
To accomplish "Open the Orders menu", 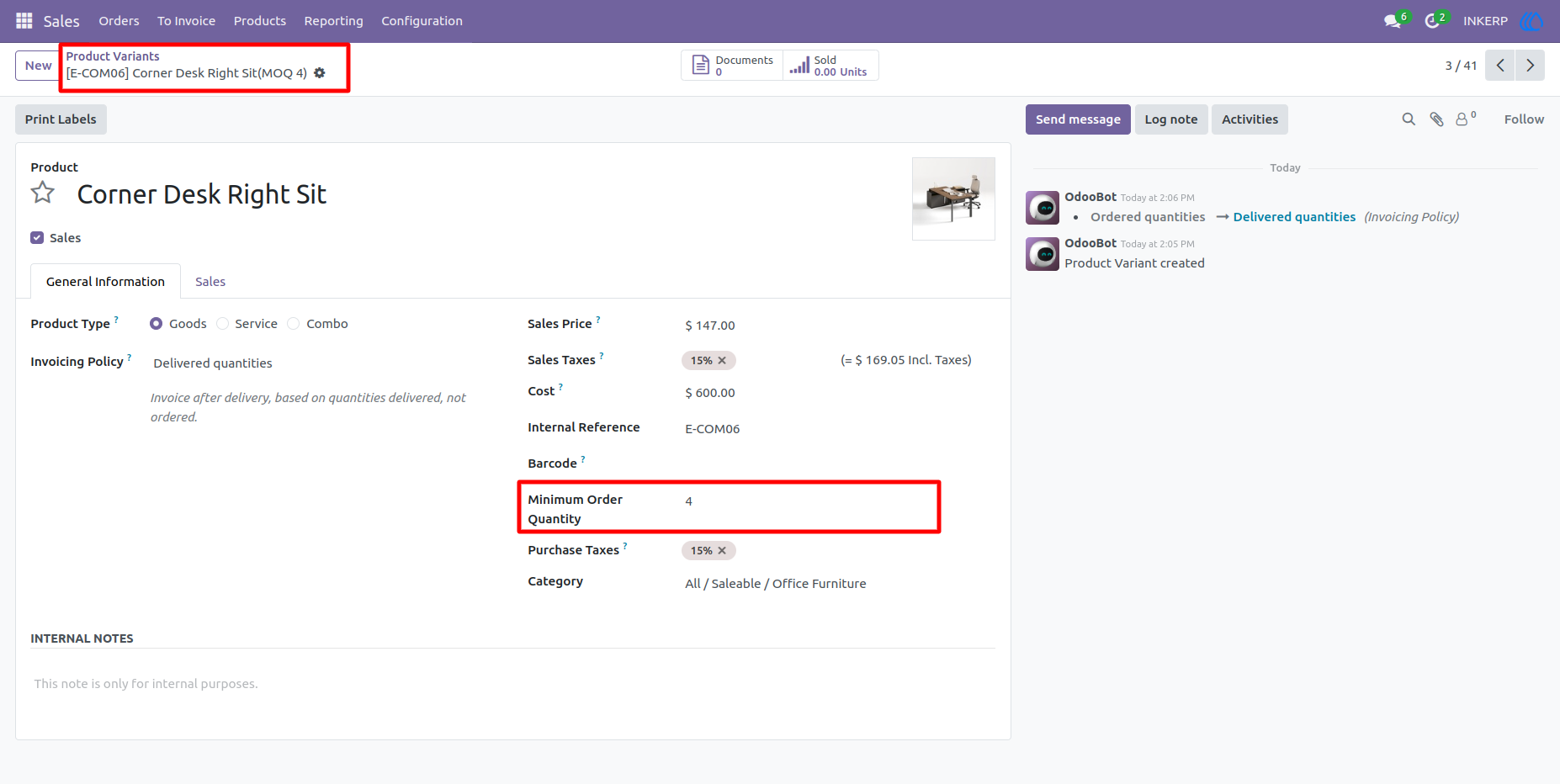I will coord(119,21).
